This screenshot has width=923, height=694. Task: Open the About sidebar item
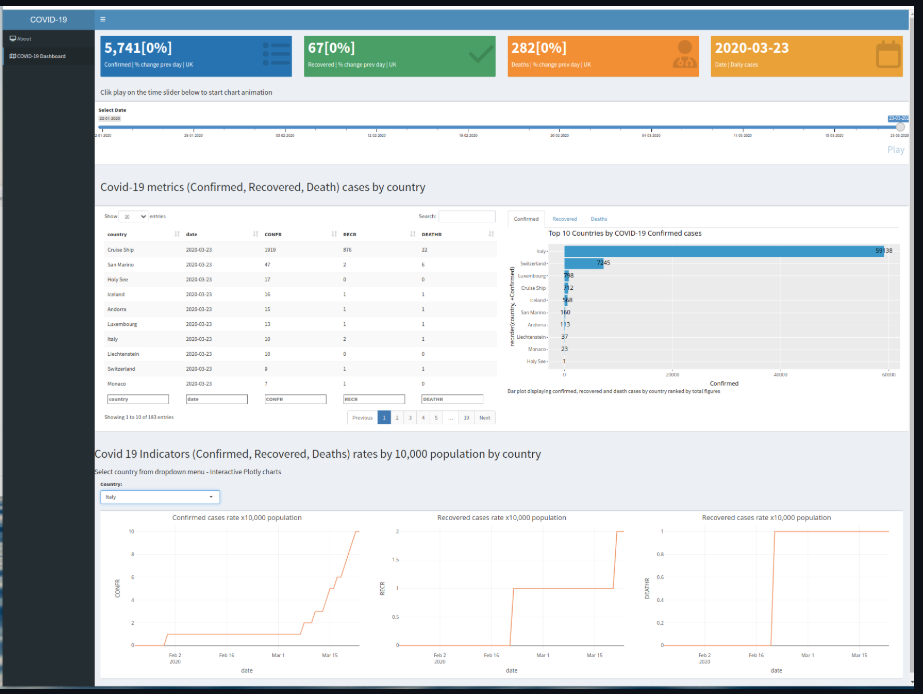21,39
